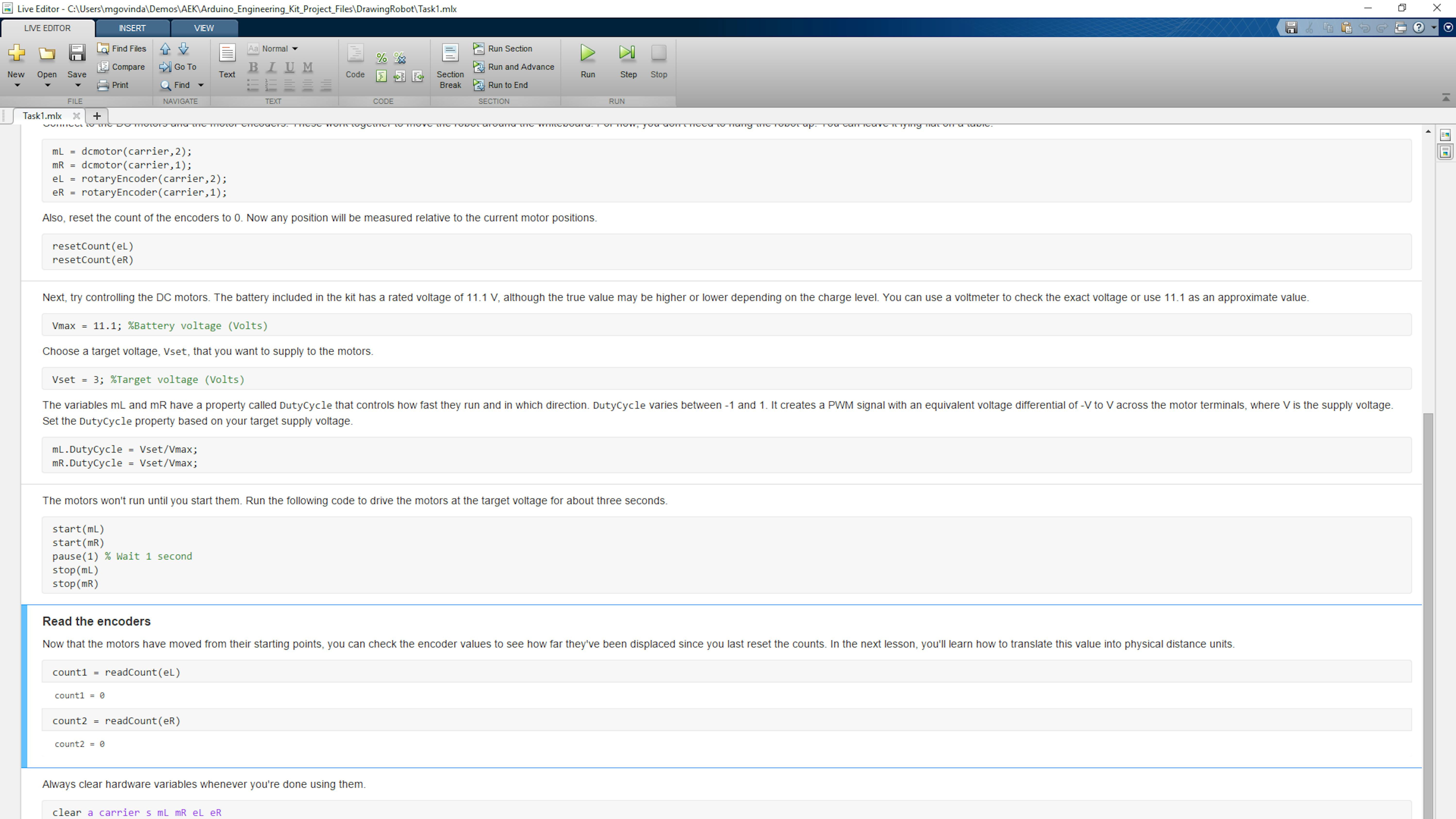Viewport: 1456px width, 819px height.
Task: Collapse the toolstrip ribbon
Action: point(1446,98)
